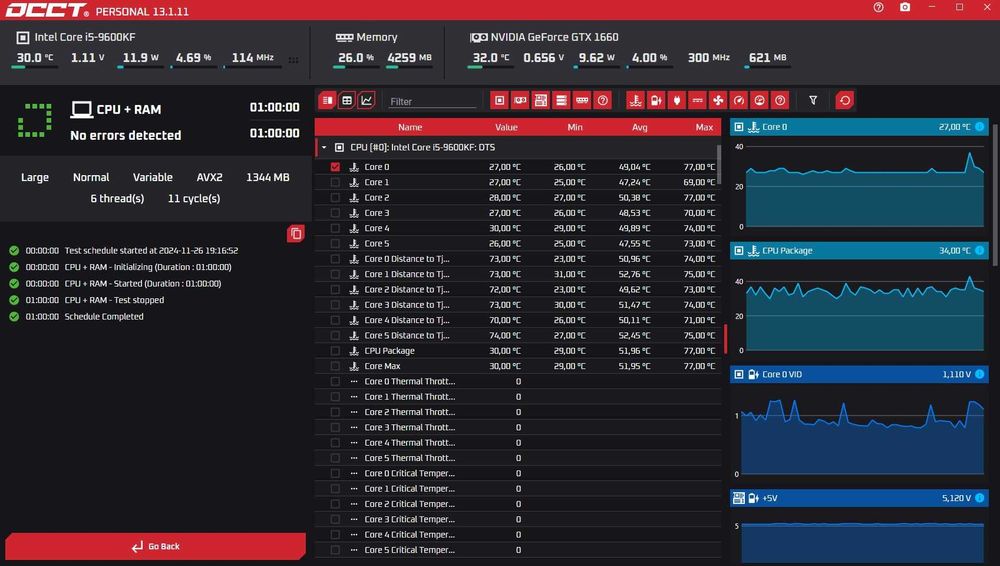The height and width of the screenshot is (566, 1000).
Task: Reset sensor min/max with refresh icon
Action: coord(844,100)
